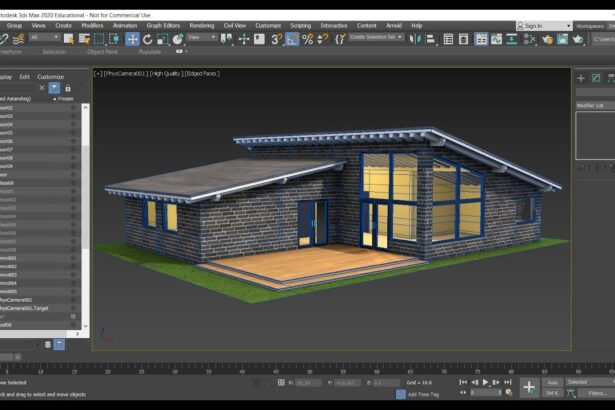
Task: Toggle the 3D Snaps icon
Action: click(276, 39)
